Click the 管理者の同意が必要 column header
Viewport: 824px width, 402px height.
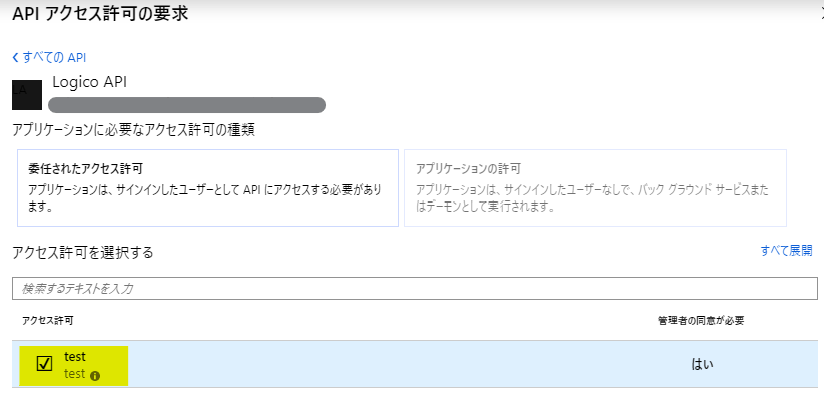(x=700, y=320)
